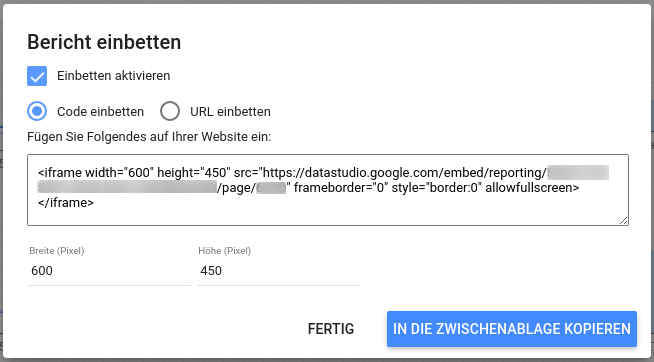Focus the Höhe (Pixel) input with 450

coord(279,271)
